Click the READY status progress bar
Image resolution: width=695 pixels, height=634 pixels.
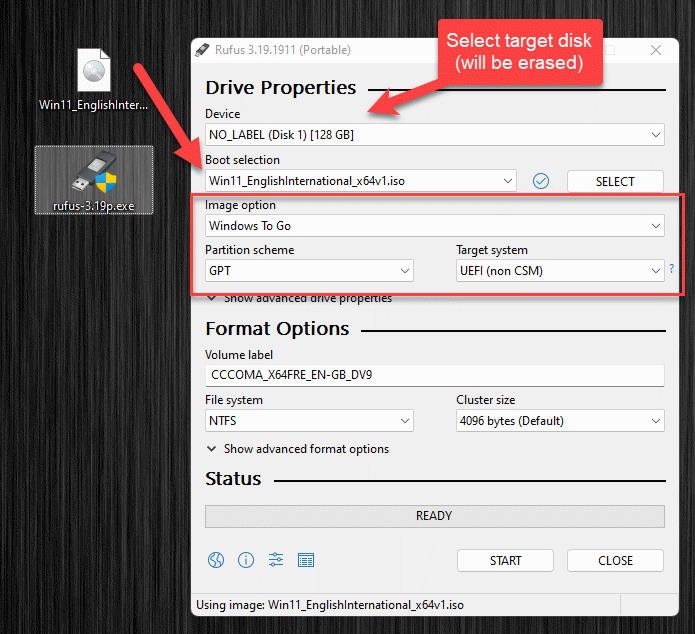(x=434, y=516)
